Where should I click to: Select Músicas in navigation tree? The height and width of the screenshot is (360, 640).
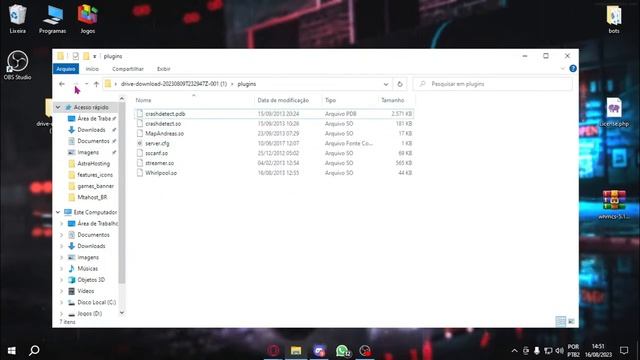[x=87, y=269]
